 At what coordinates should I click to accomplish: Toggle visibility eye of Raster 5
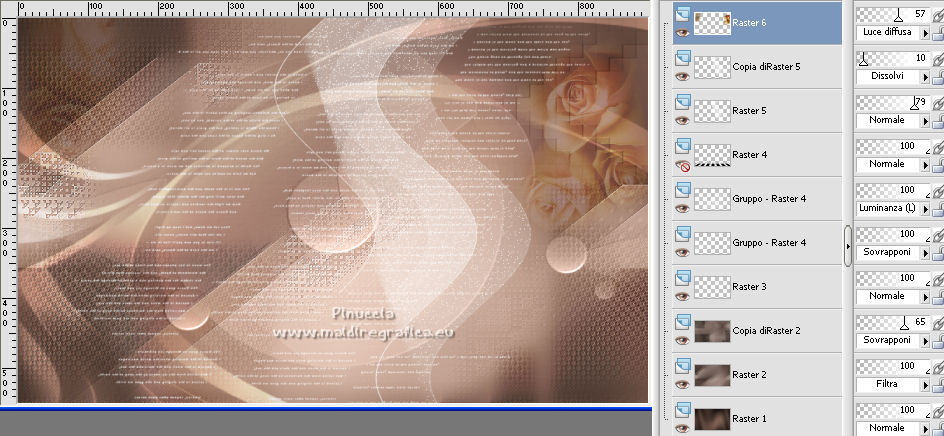[682, 121]
